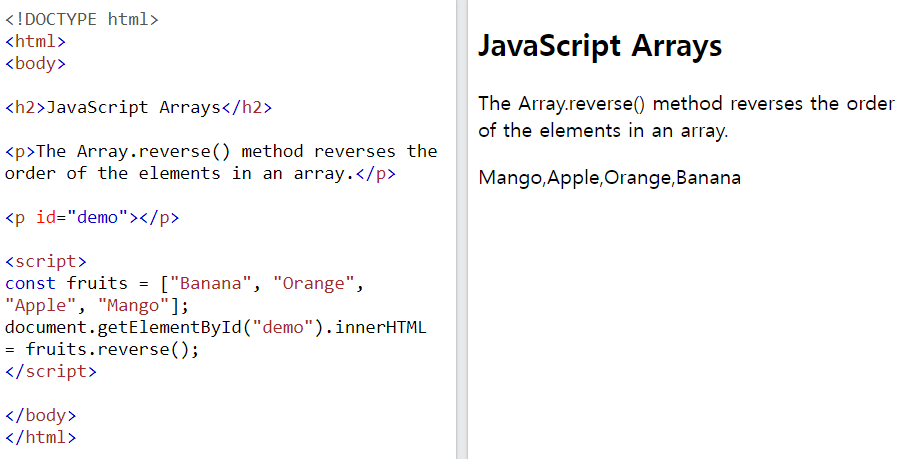
Task: Click result text 'The Array.reverse() method reverses the order'
Action: click(x=686, y=104)
